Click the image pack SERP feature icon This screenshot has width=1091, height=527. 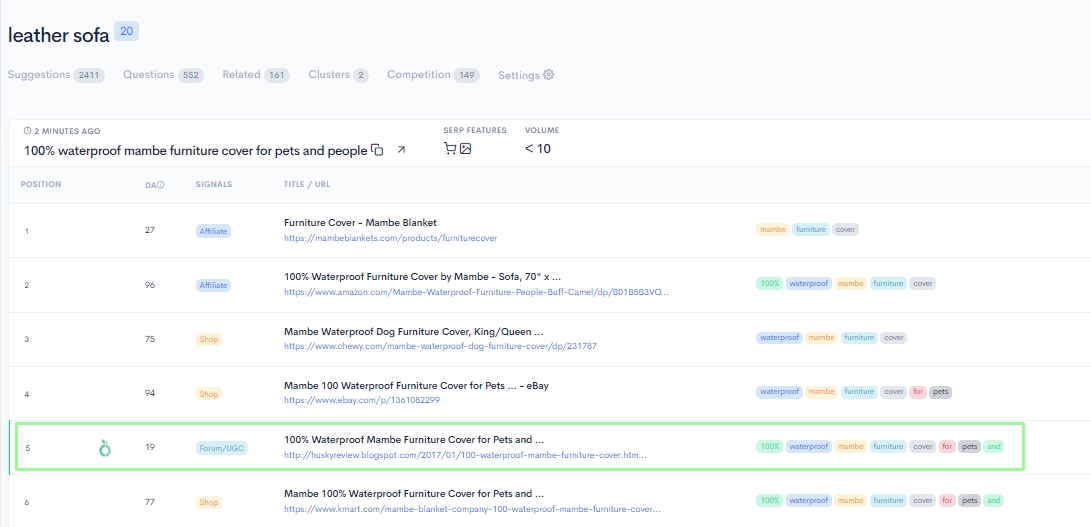(465, 148)
